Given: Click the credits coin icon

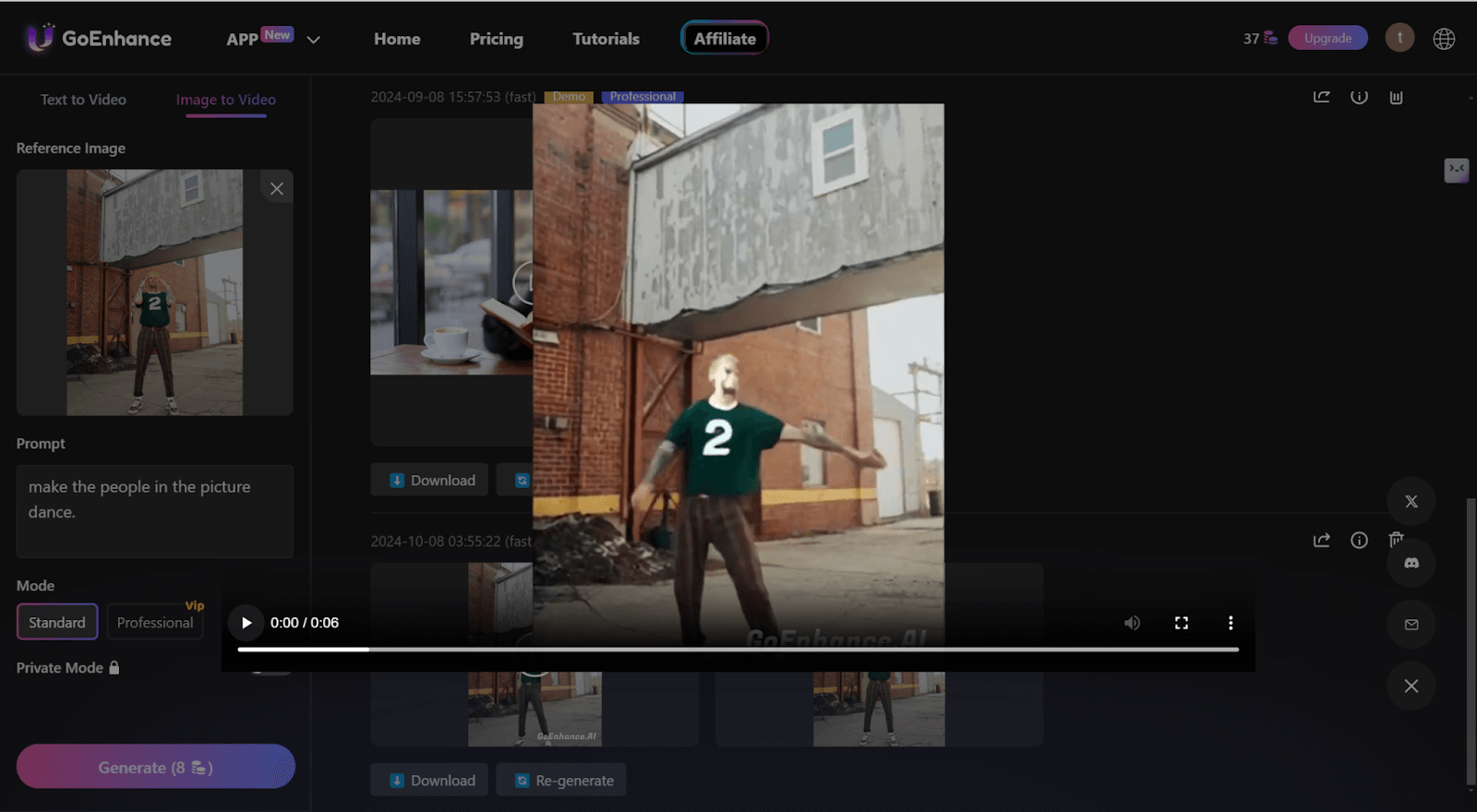Looking at the screenshot, I should tap(1271, 38).
